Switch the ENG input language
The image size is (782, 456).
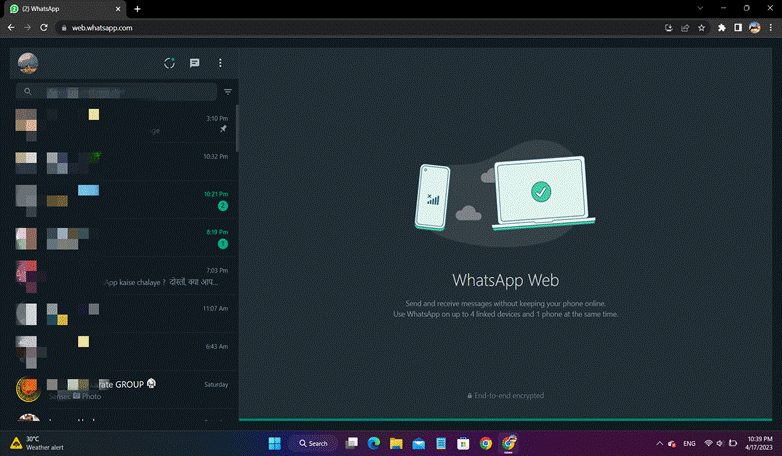pyautogui.click(x=689, y=443)
